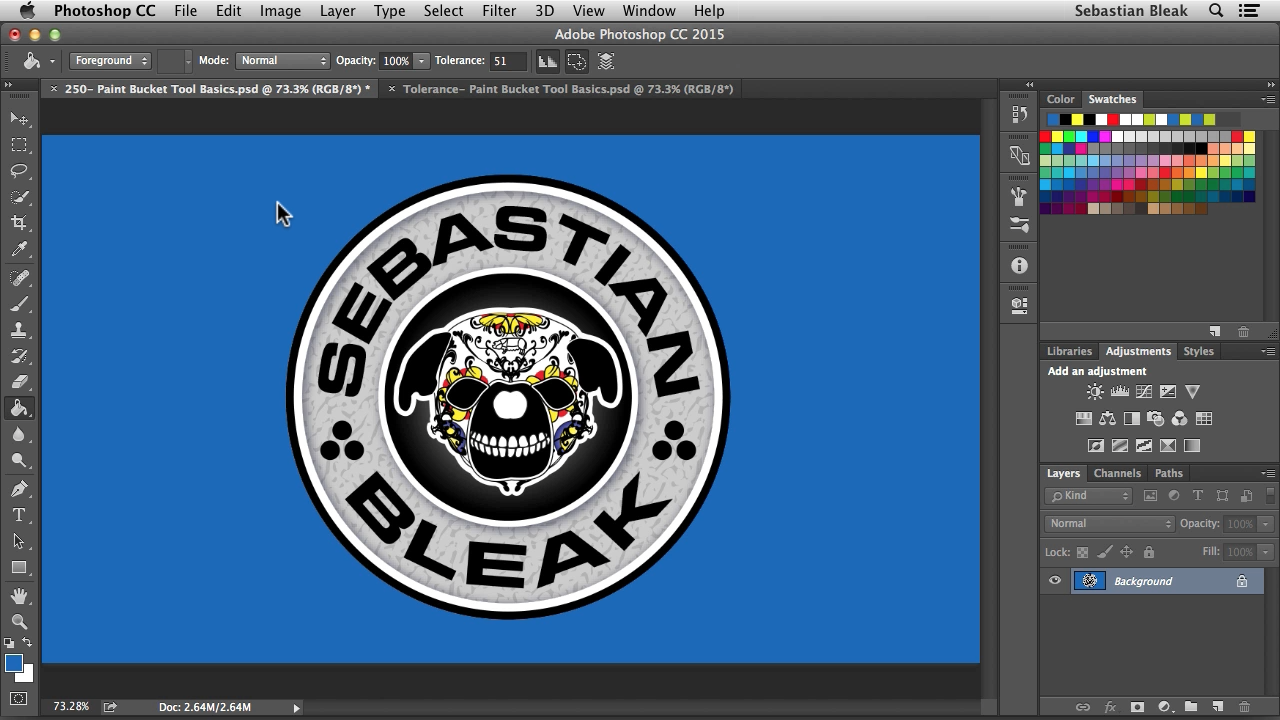The image size is (1280, 720).
Task: Open the layer blend mode Normal dropdown
Action: (x=1110, y=524)
